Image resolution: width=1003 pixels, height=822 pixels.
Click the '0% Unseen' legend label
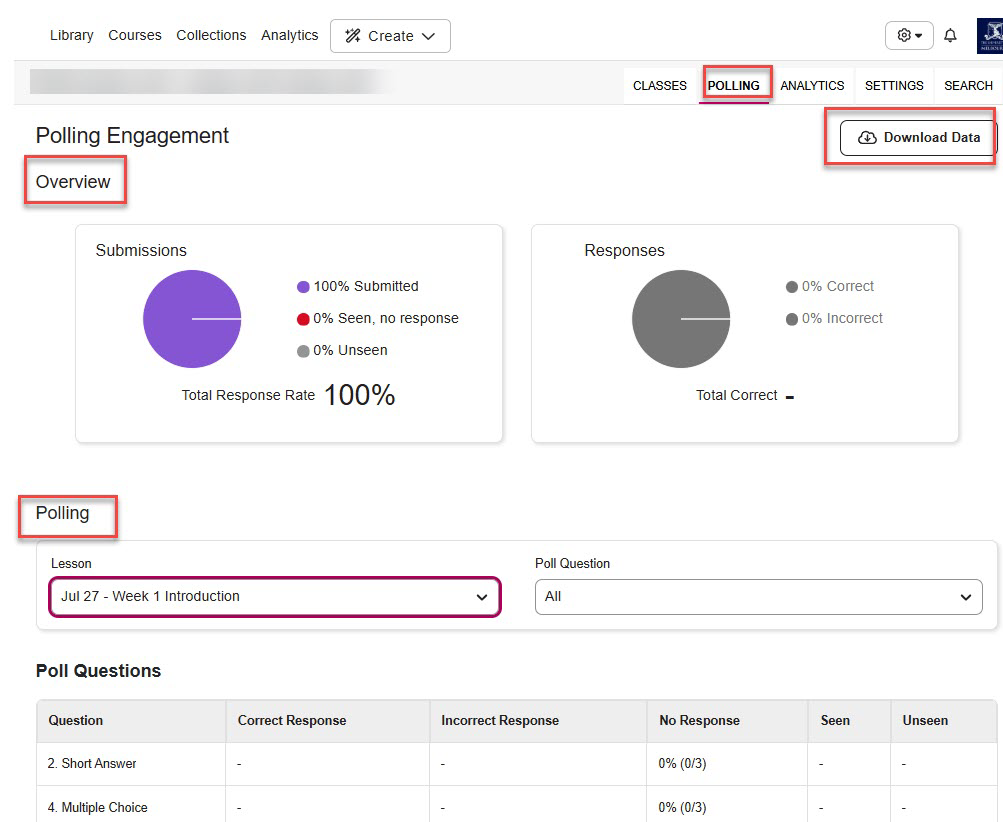(x=350, y=351)
